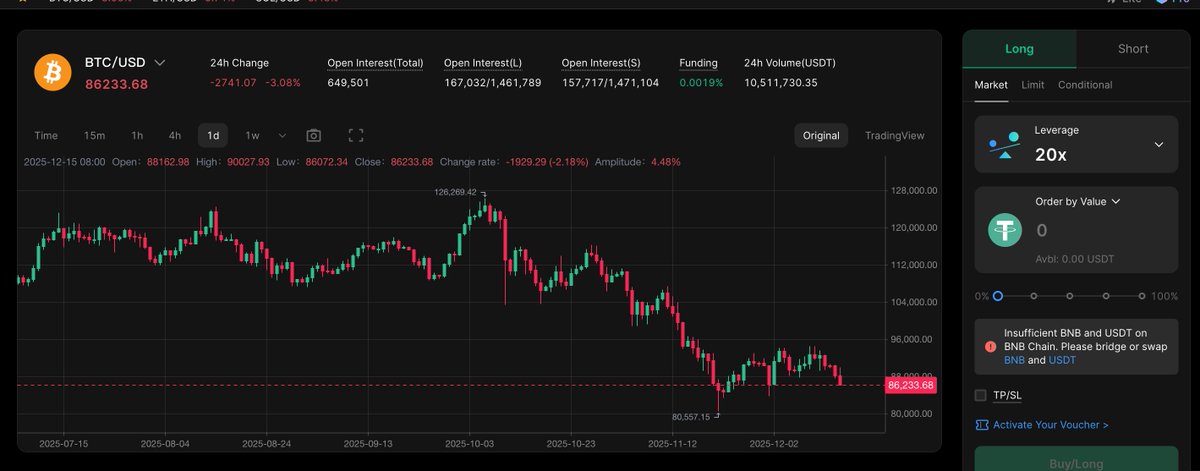Open the Limit order tab
1200x471 pixels.
click(x=1033, y=85)
